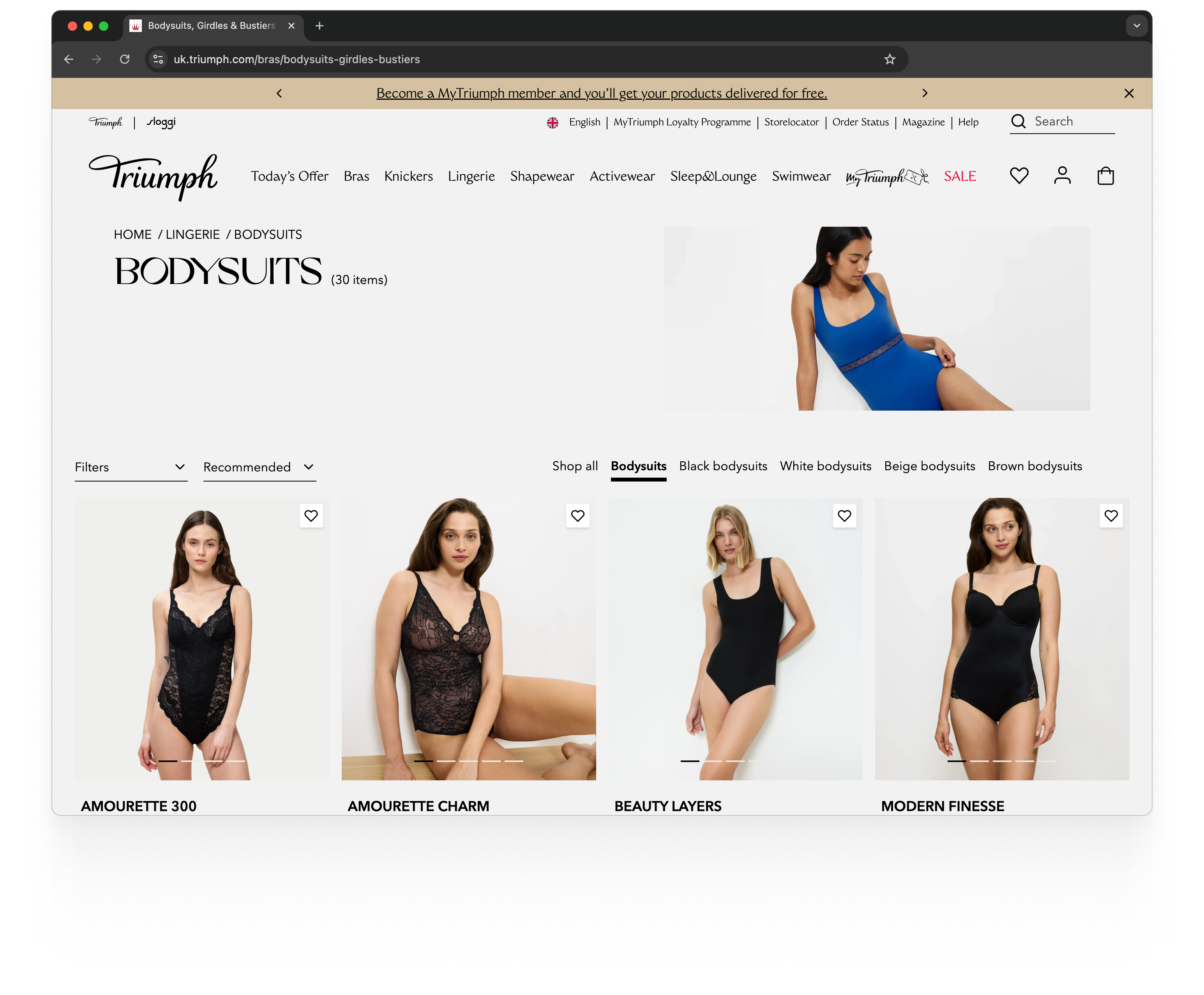Open the Lingerie menu
The image size is (1204, 995).
[x=471, y=176]
